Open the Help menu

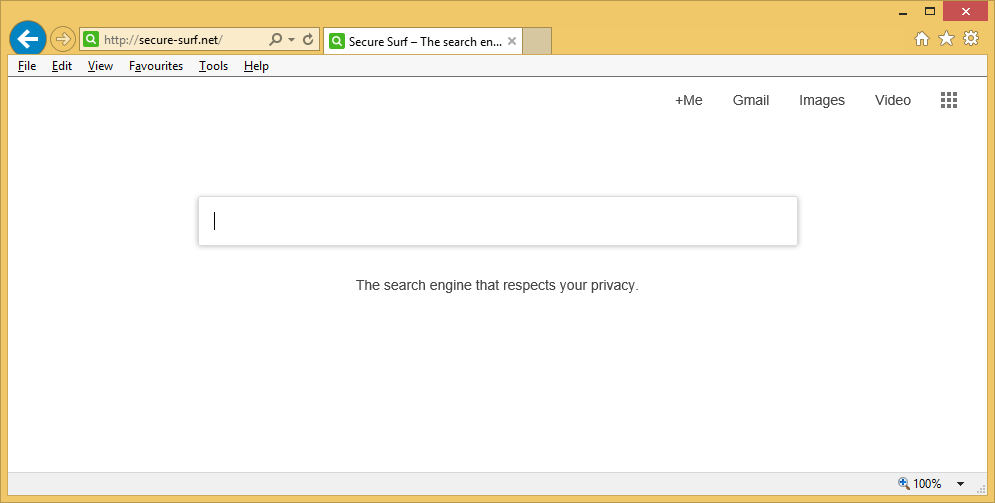click(x=256, y=66)
